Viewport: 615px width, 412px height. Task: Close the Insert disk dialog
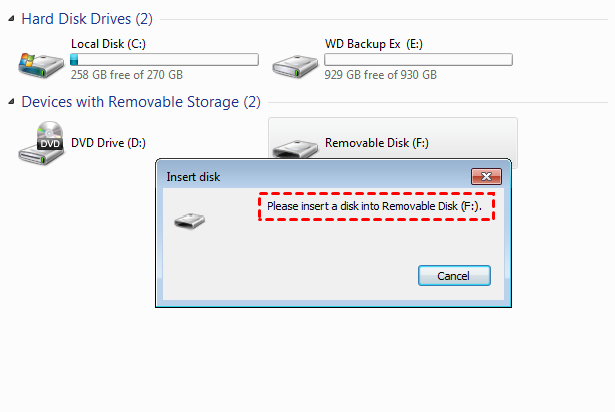coord(487,177)
